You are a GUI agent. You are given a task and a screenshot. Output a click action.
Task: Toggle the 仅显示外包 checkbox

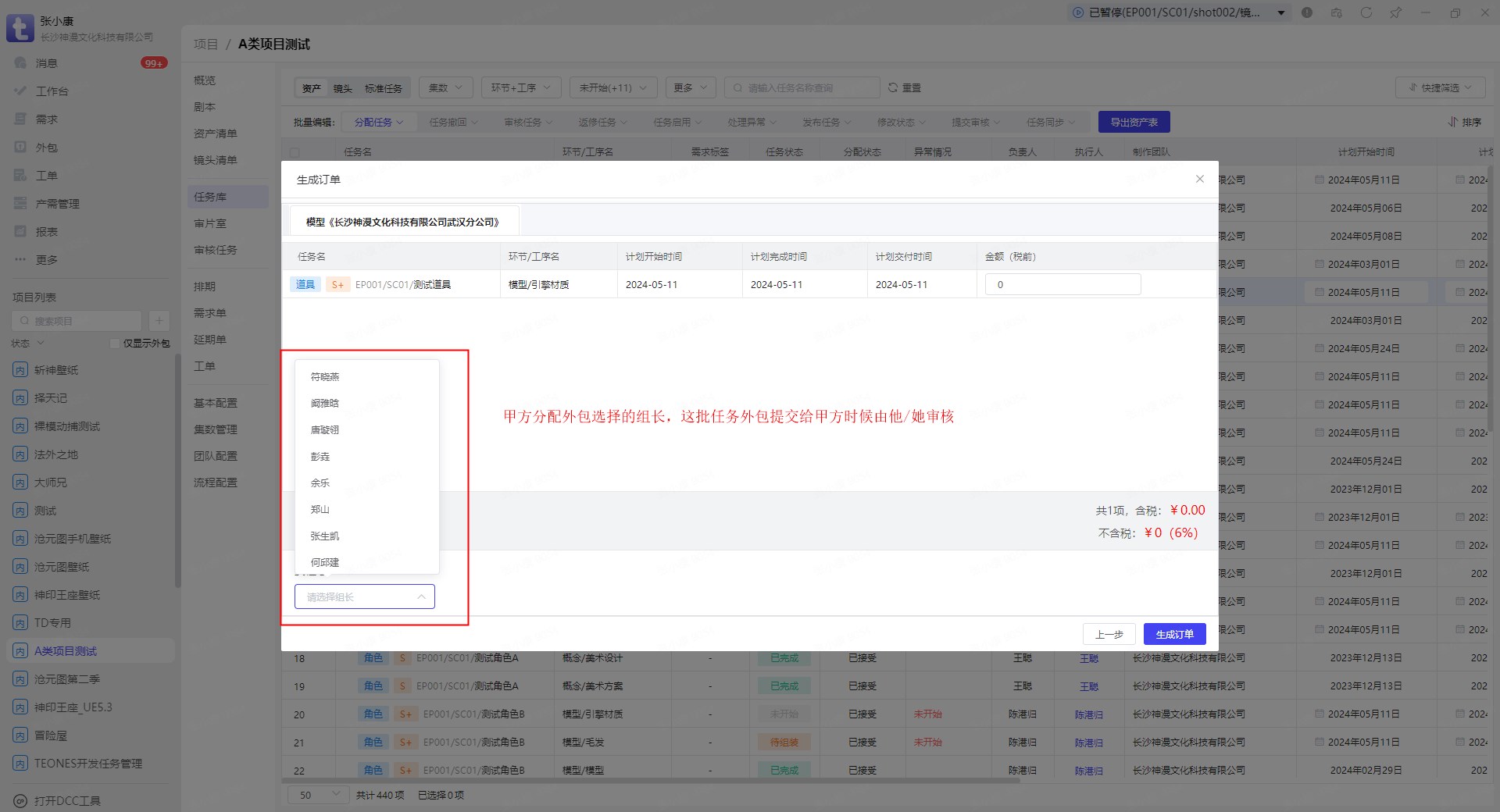[x=116, y=344]
